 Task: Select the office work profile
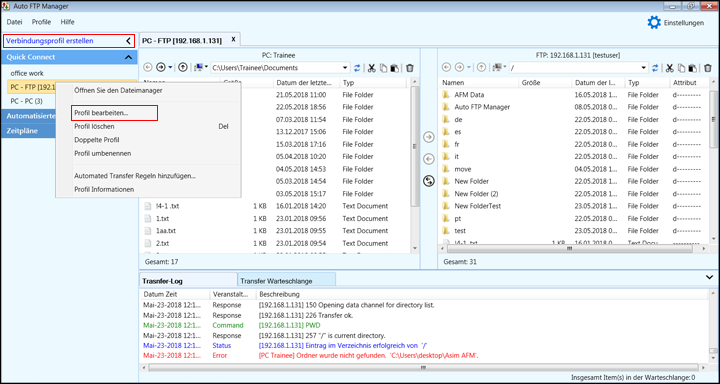[27, 73]
